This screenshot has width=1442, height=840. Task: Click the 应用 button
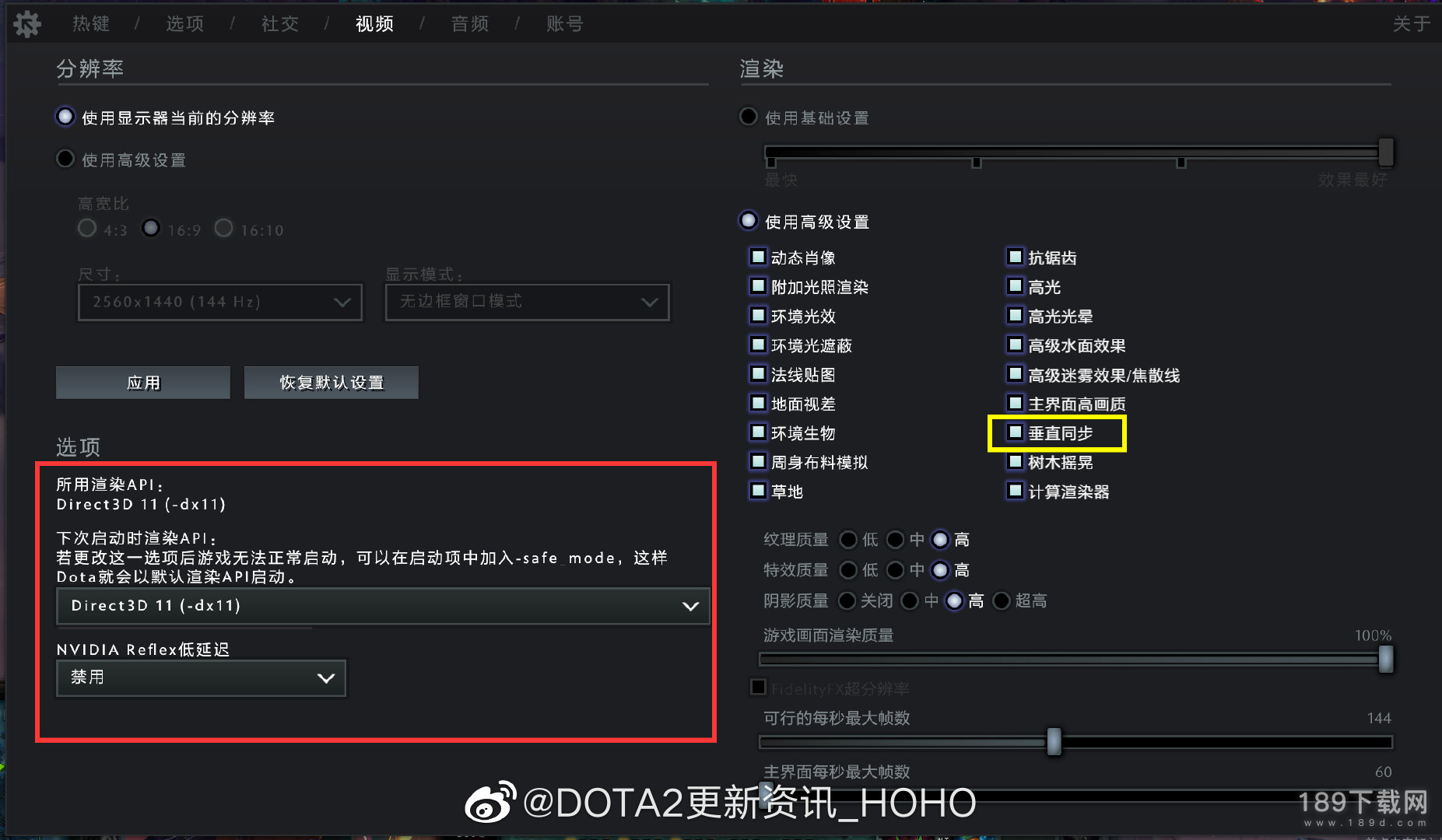(x=143, y=383)
